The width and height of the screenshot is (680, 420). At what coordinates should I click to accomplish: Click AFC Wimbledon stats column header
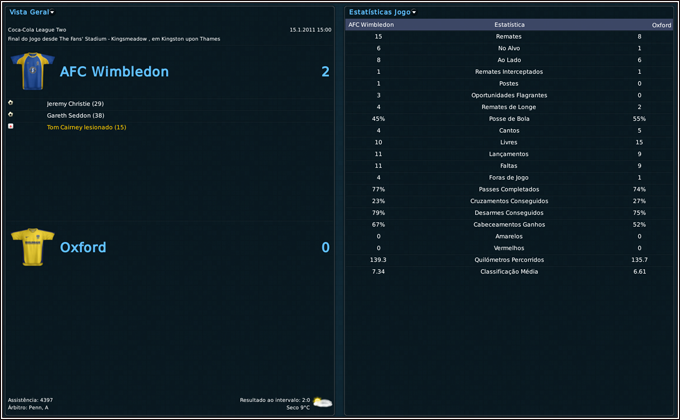coord(371,24)
